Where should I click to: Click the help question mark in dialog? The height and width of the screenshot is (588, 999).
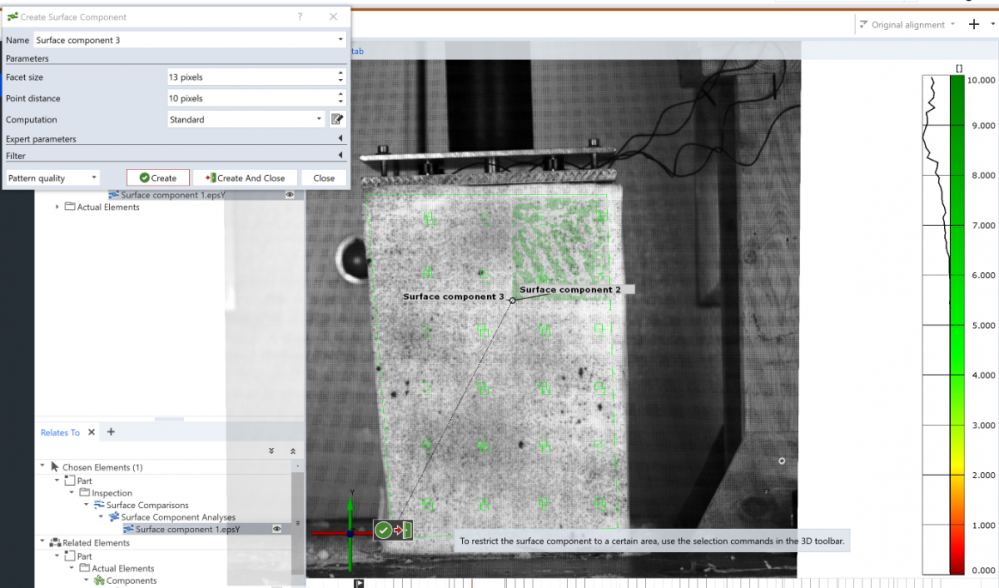click(300, 17)
